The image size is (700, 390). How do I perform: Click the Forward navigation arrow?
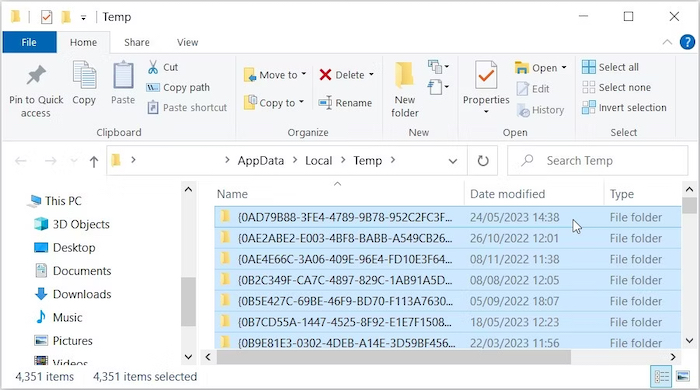pyautogui.click(x=50, y=161)
